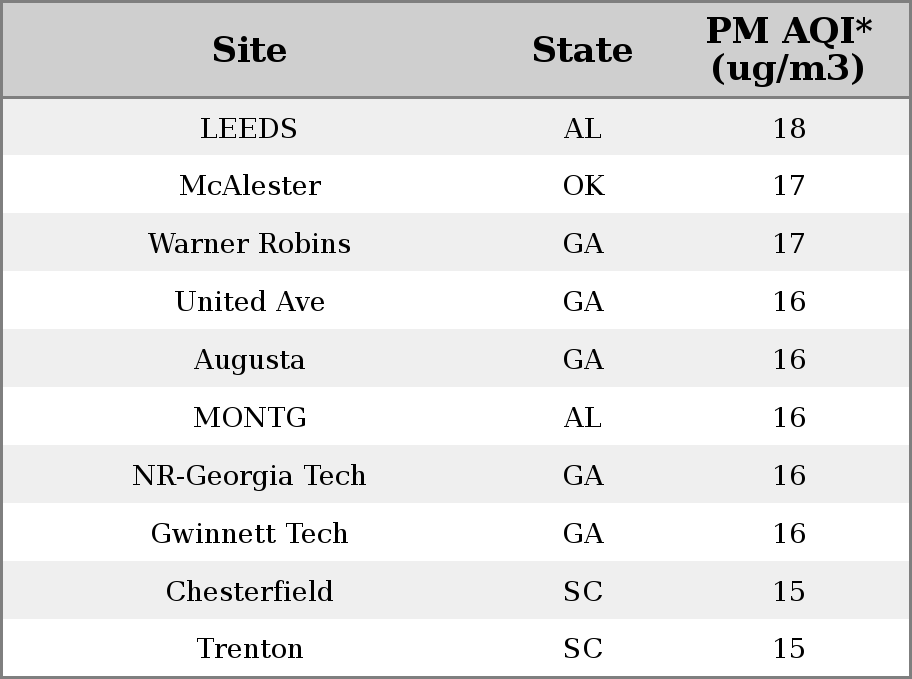Click the AL state cell for LEEDS
This screenshot has width=912, height=679.
[583, 128]
